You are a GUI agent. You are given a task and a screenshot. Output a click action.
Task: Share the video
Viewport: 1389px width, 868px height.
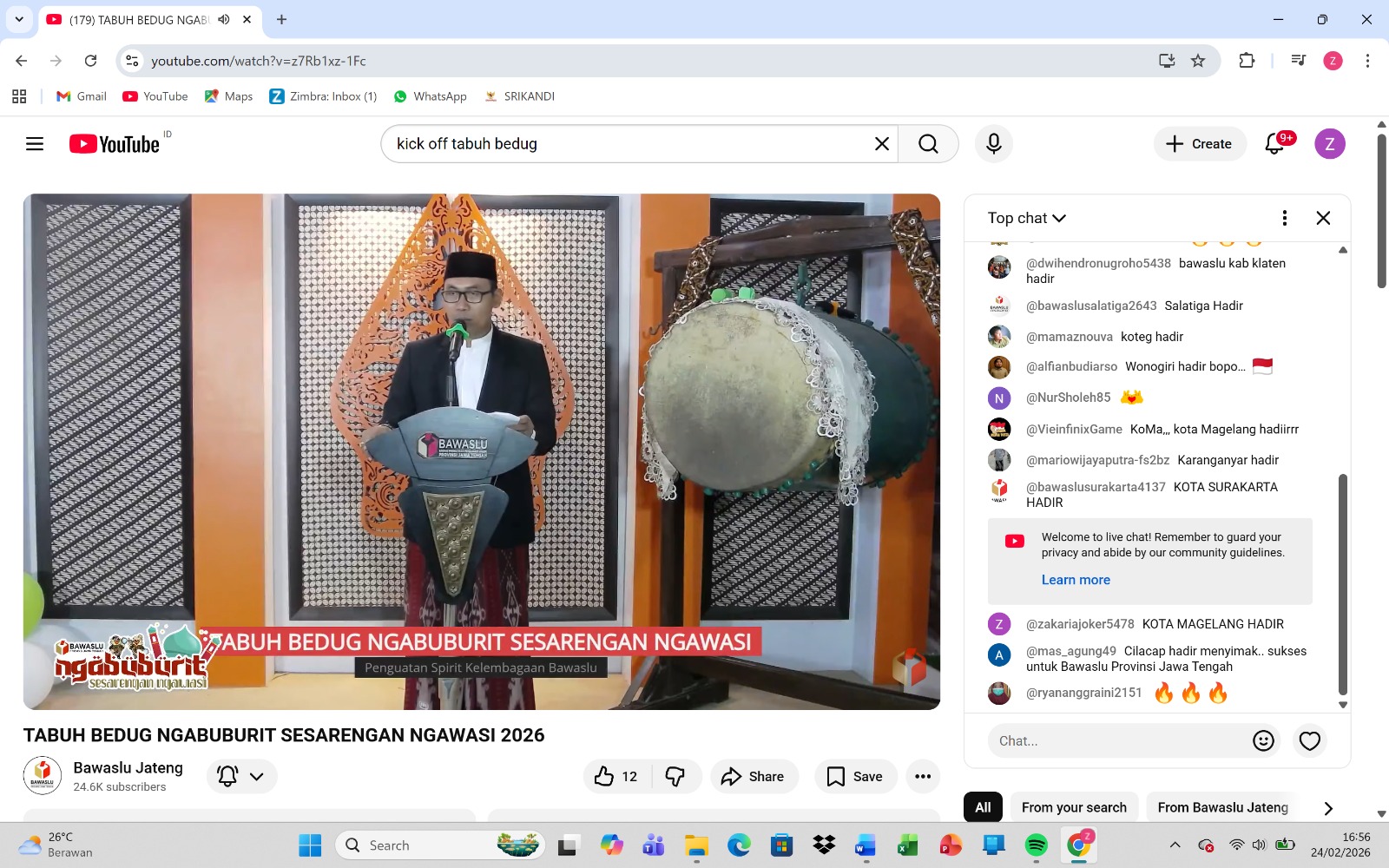754,777
